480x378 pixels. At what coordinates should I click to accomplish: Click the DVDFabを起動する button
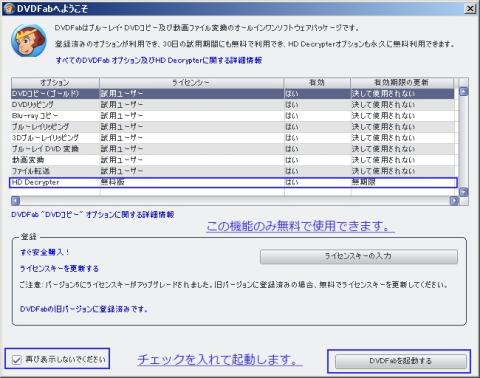400,361
